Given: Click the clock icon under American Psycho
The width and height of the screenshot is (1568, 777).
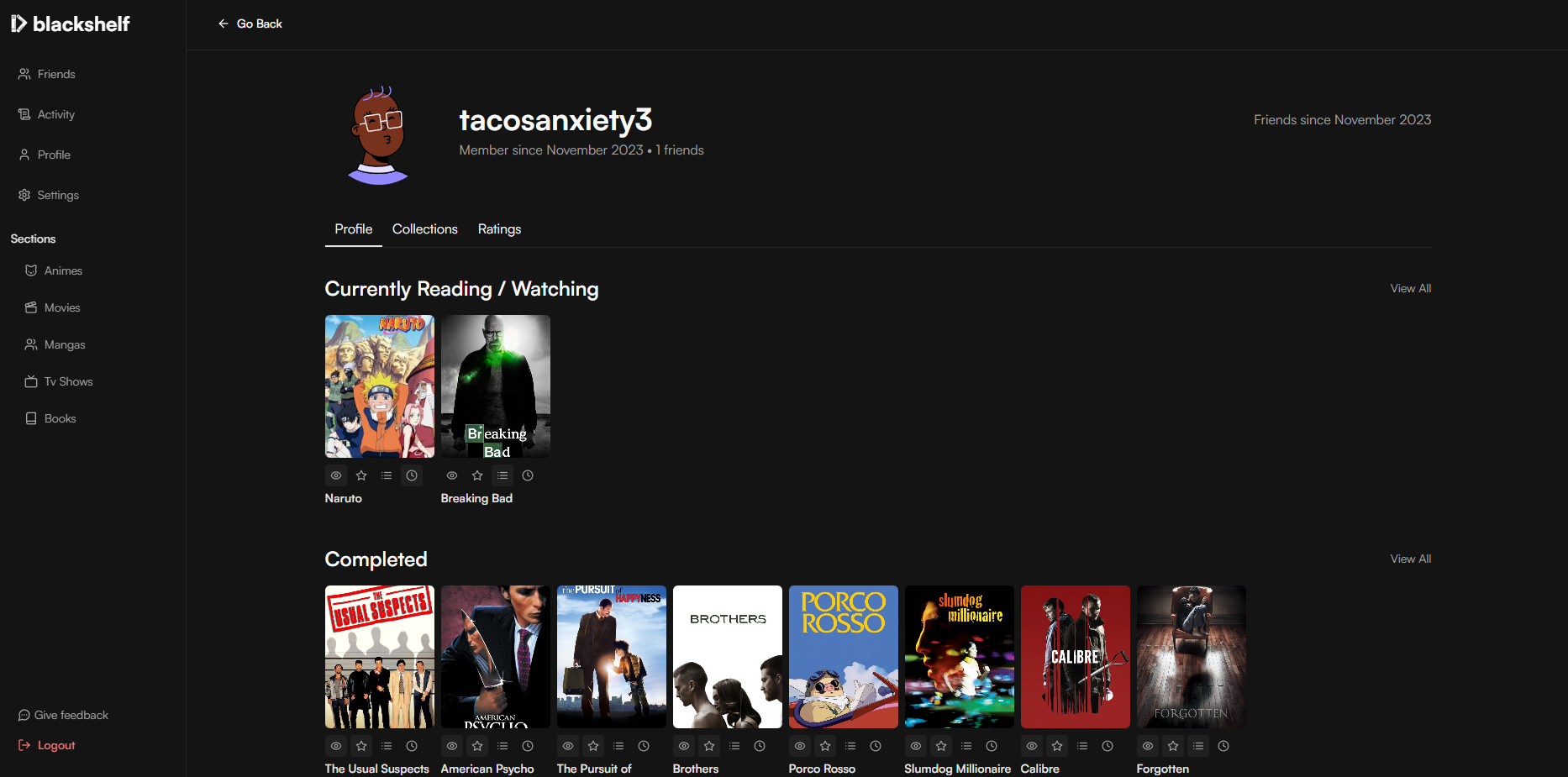Looking at the screenshot, I should pyautogui.click(x=528, y=746).
